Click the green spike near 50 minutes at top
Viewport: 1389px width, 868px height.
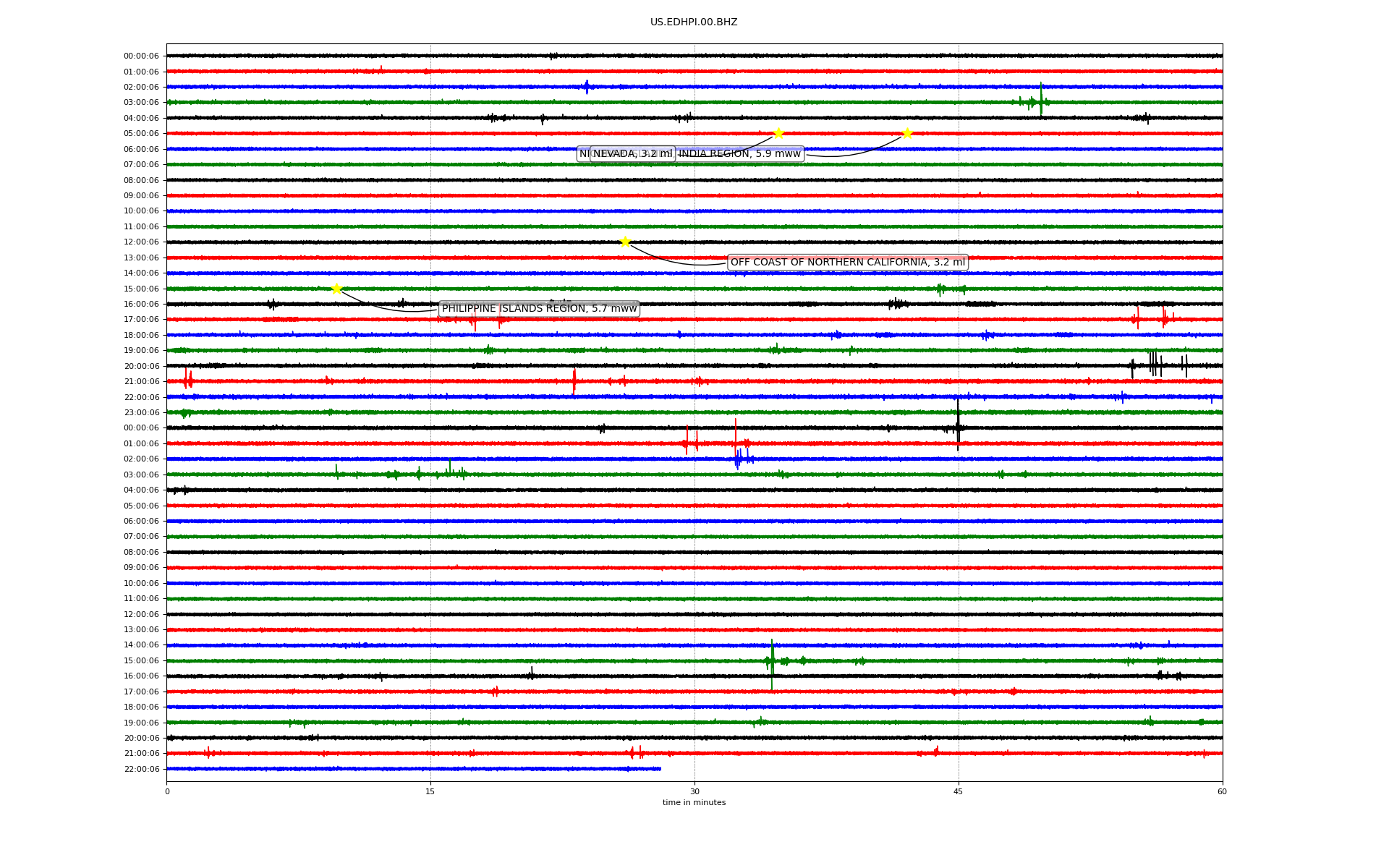click(x=1041, y=99)
